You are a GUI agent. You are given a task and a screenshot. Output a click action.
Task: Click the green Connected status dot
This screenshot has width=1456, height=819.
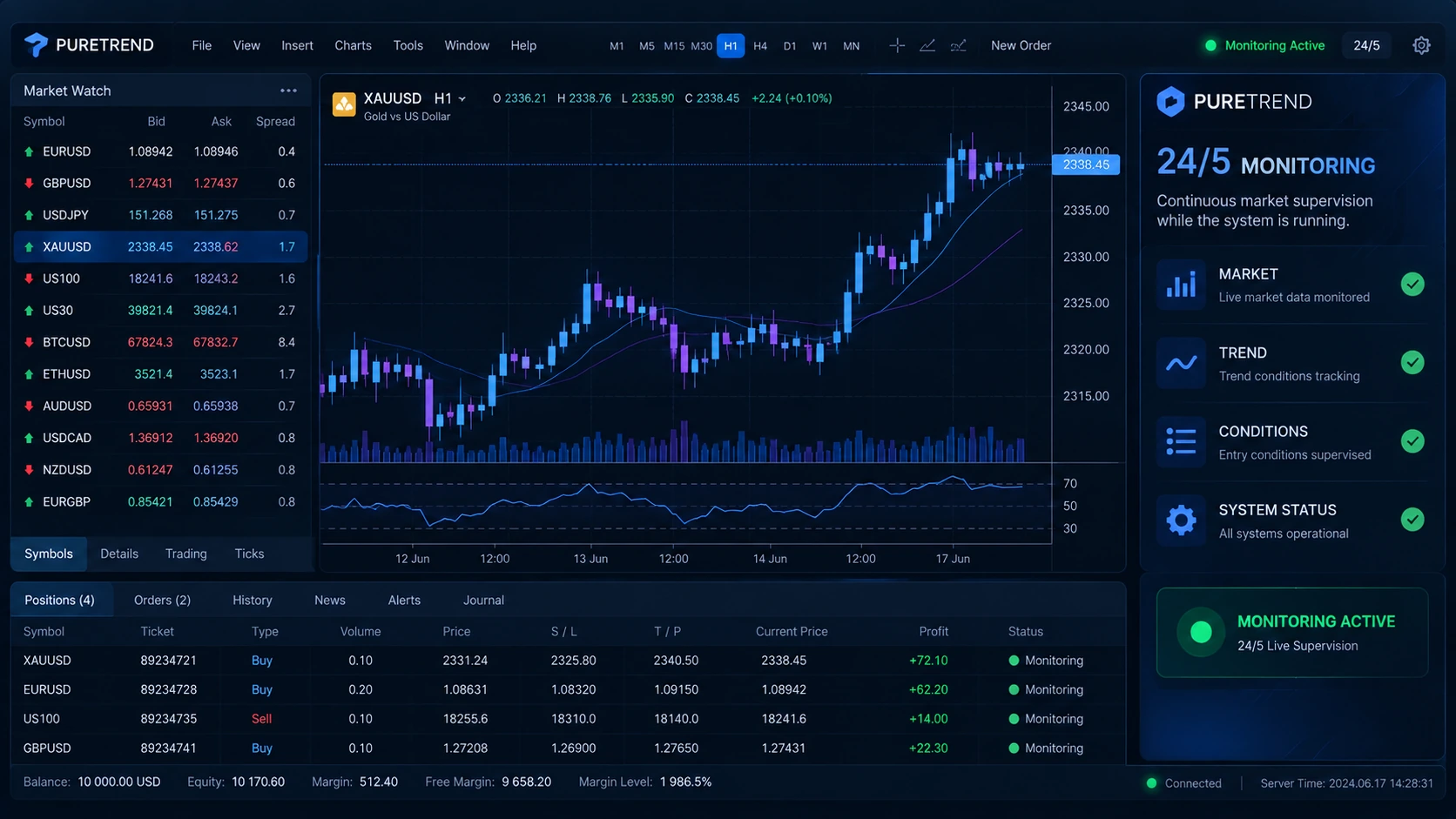[x=1151, y=783]
